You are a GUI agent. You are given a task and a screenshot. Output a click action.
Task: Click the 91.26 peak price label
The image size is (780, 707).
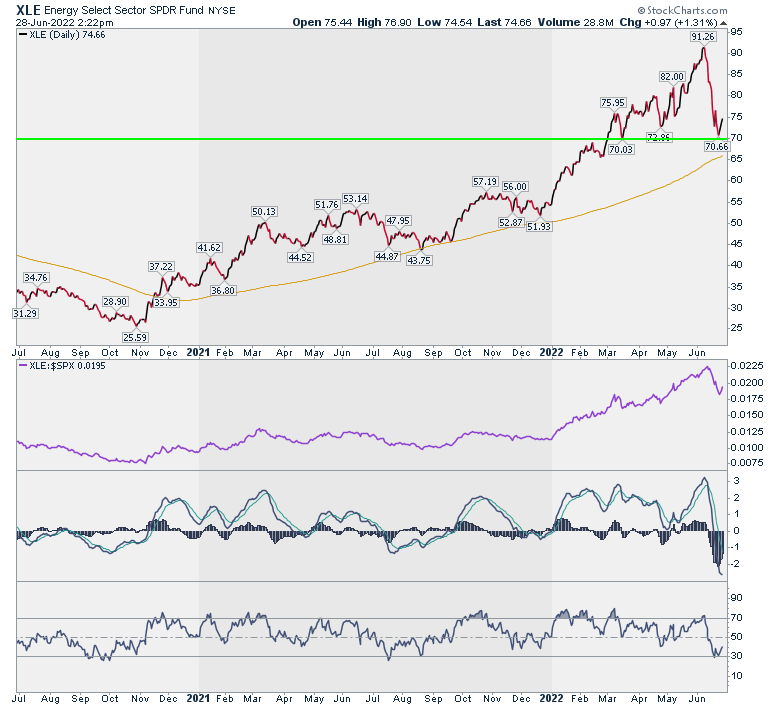point(702,36)
